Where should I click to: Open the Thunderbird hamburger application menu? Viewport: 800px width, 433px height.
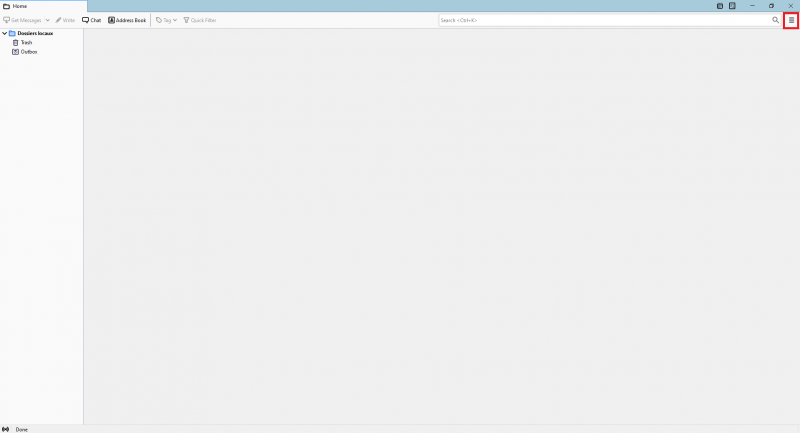[x=791, y=20]
